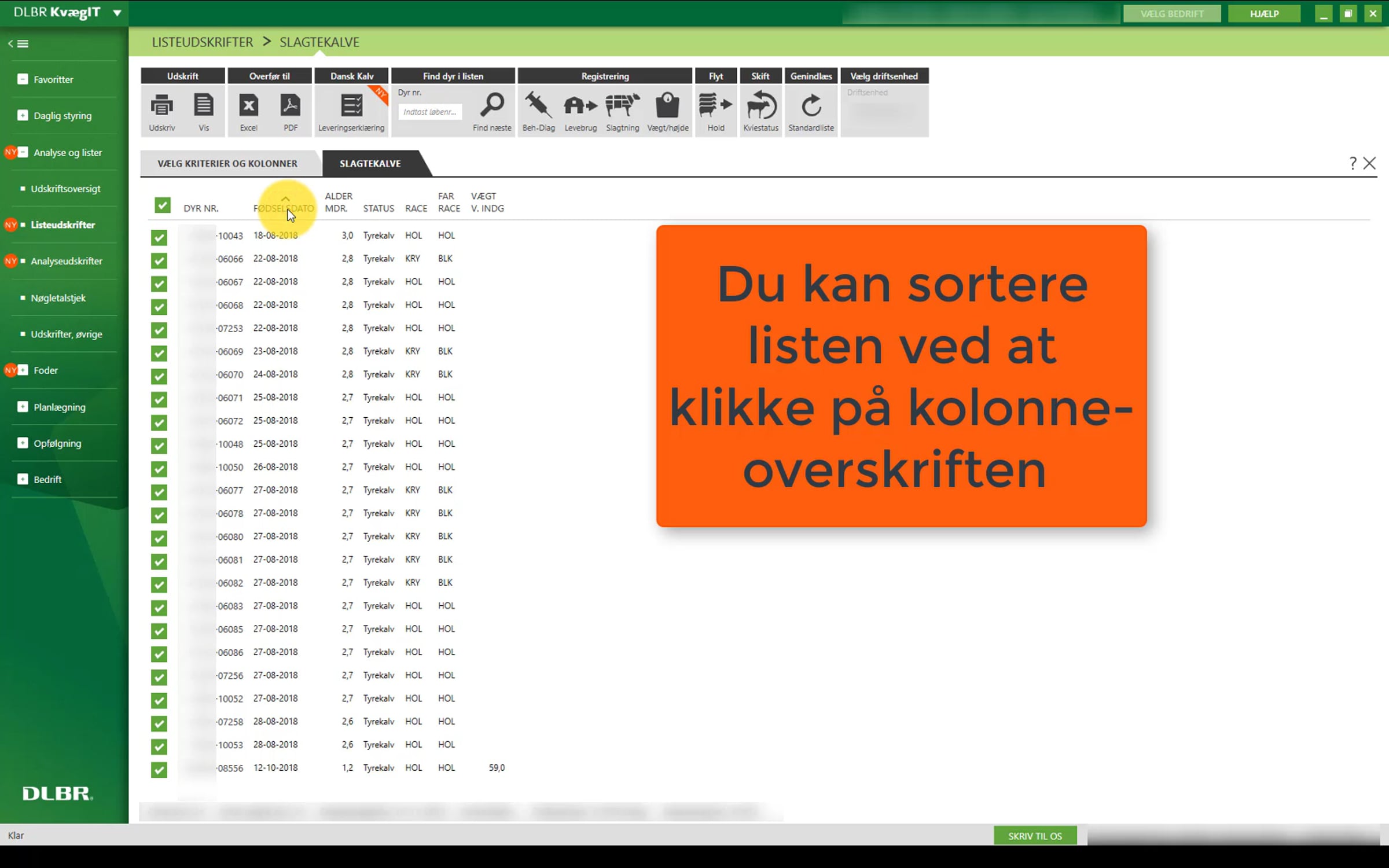Export the list with the PDF icon
This screenshot has height=868, width=1389.
291,106
